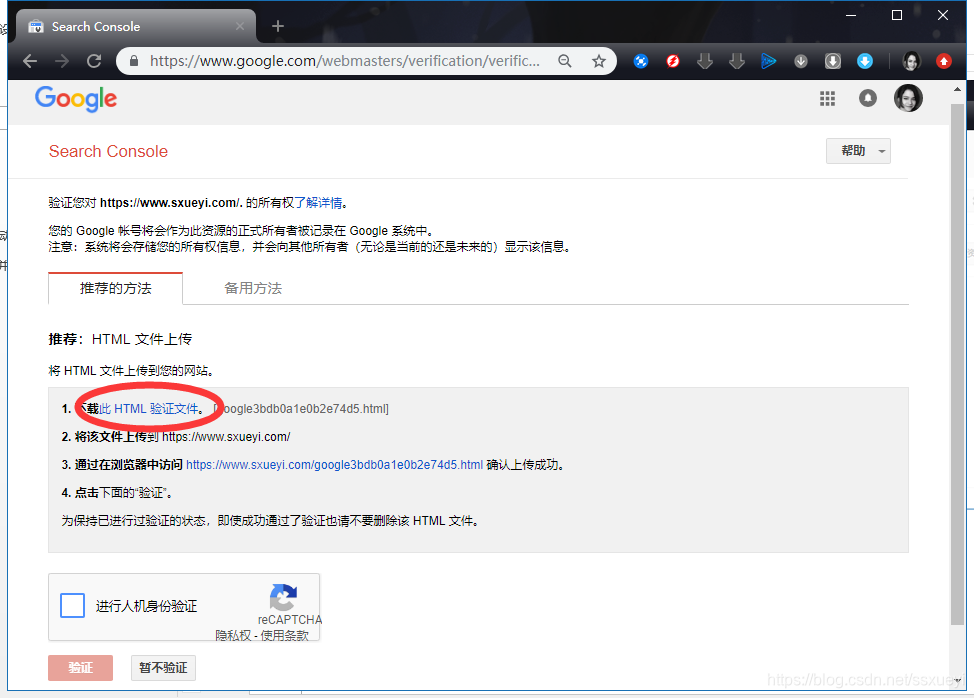Download 此 HTML 验证文件 link

pos(149,409)
